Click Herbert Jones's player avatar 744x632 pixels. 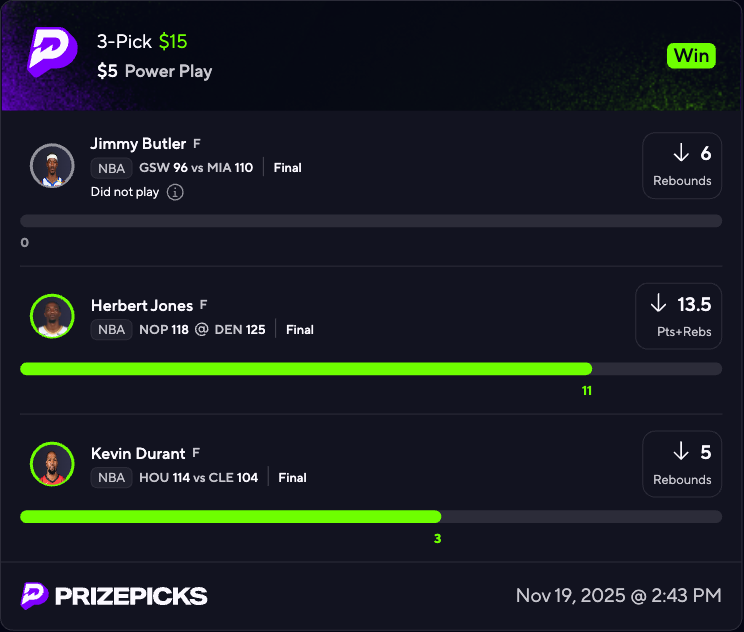pyautogui.click(x=52, y=316)
